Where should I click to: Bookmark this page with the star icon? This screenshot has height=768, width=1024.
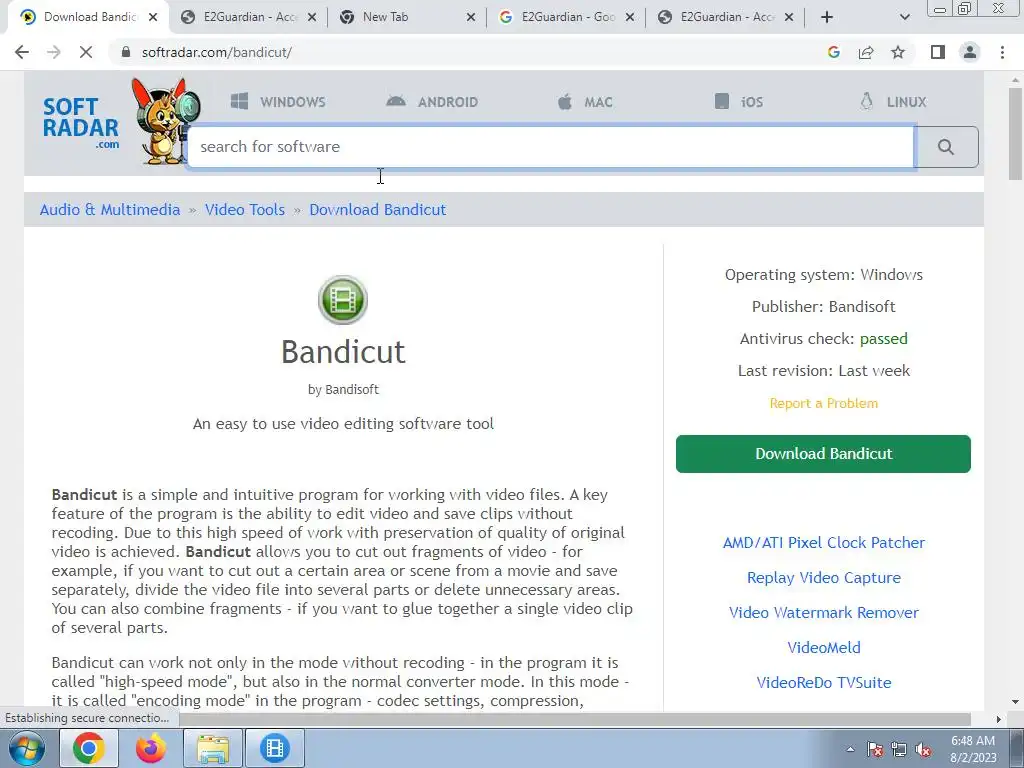pyautogui.click(x=898, y=52)
